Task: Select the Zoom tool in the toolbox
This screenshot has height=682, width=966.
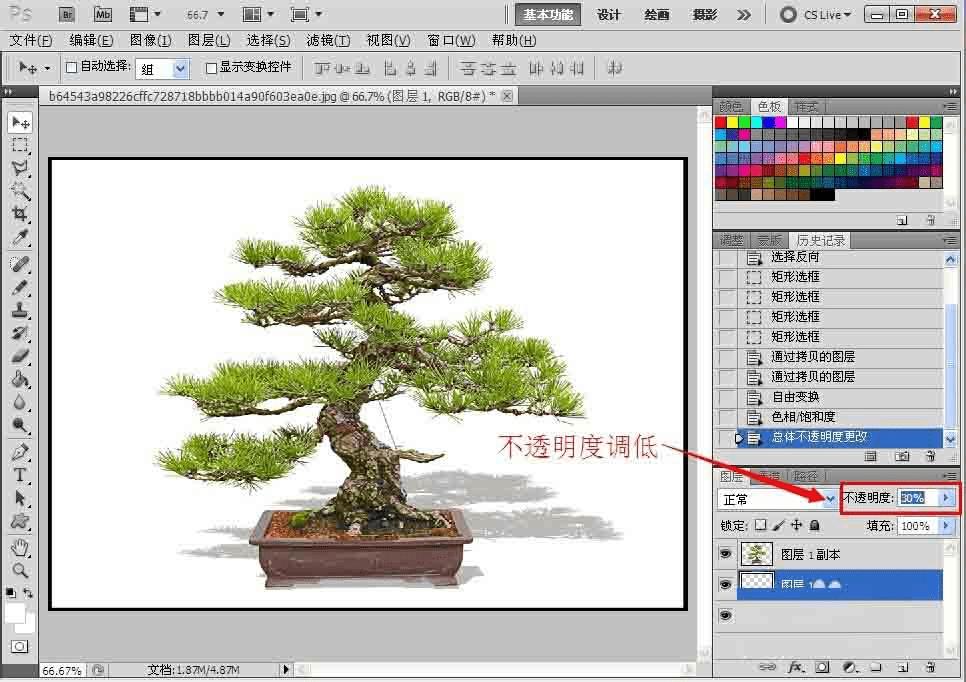Action: click(20, 570)
